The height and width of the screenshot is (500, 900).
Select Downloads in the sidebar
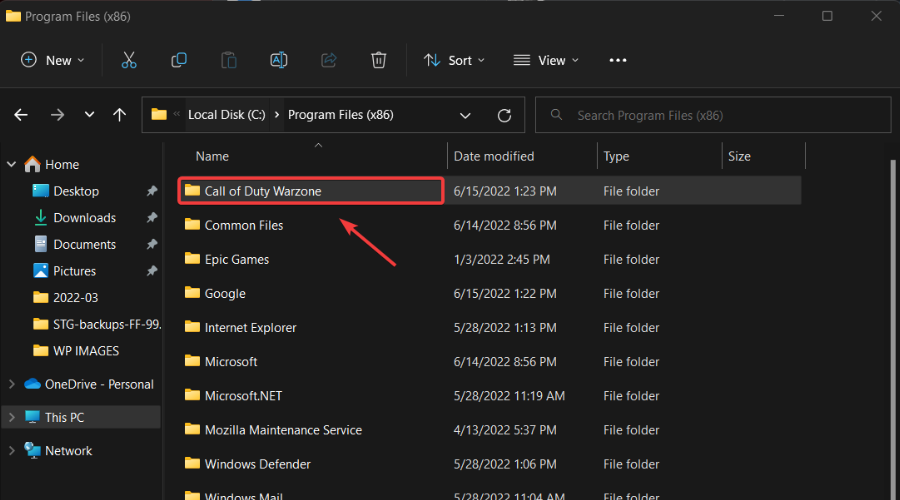pos(84,218)
